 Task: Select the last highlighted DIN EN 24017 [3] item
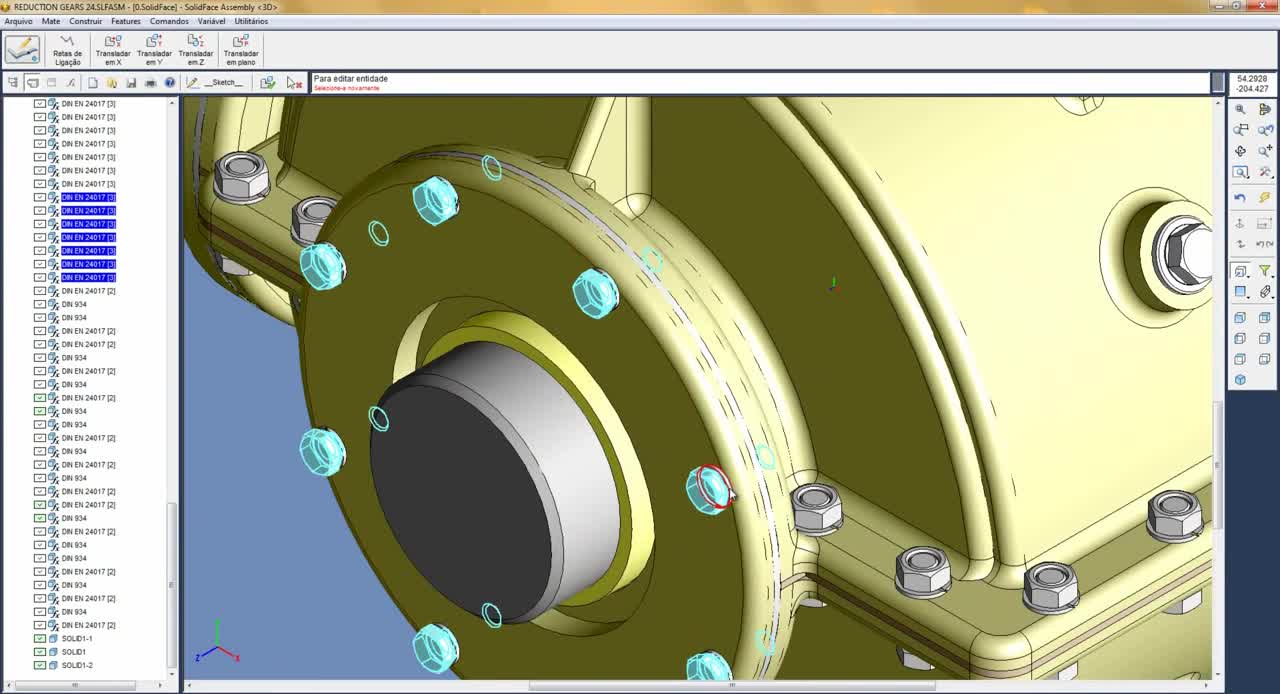[88, 277]
